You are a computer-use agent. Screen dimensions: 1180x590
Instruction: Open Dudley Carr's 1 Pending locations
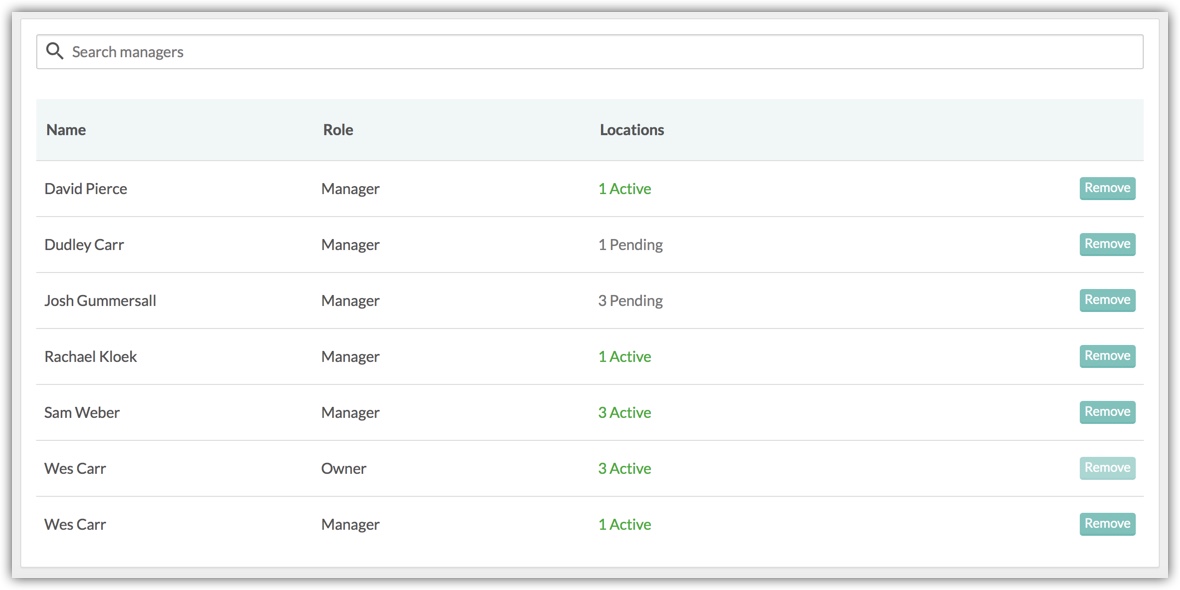click(631, 245)
